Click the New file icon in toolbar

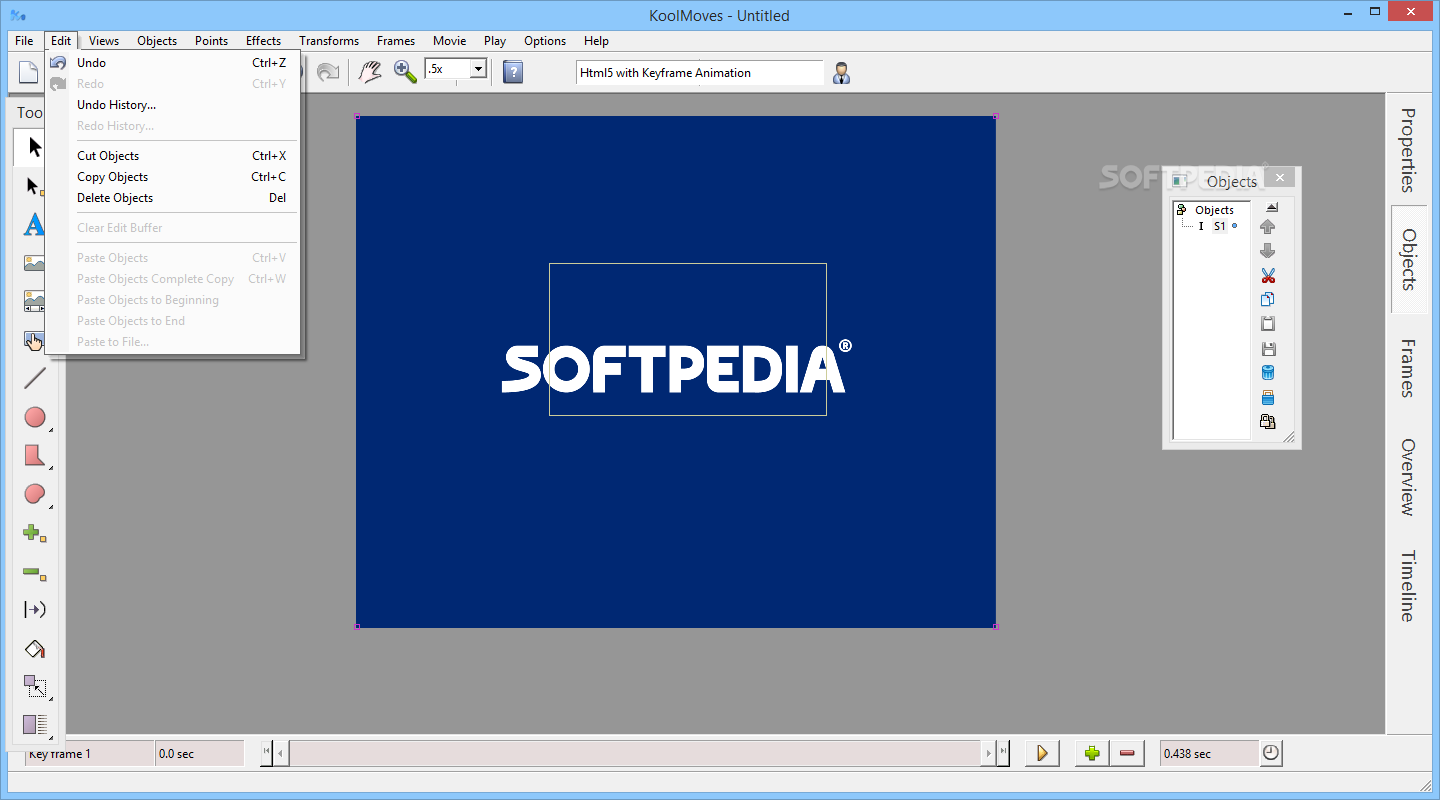[29, 72]
